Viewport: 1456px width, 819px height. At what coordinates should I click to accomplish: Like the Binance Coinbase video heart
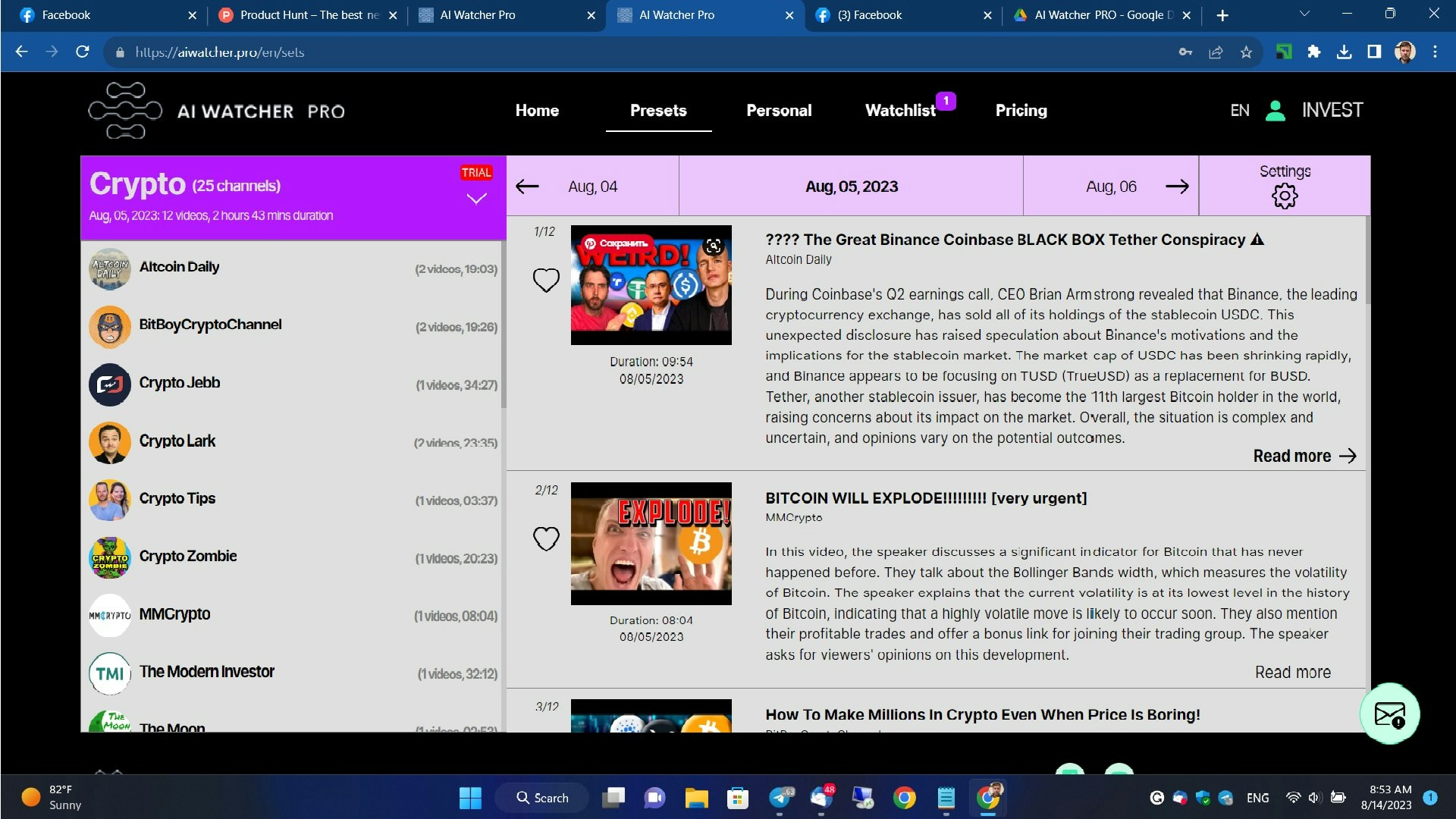coord(546,281)
